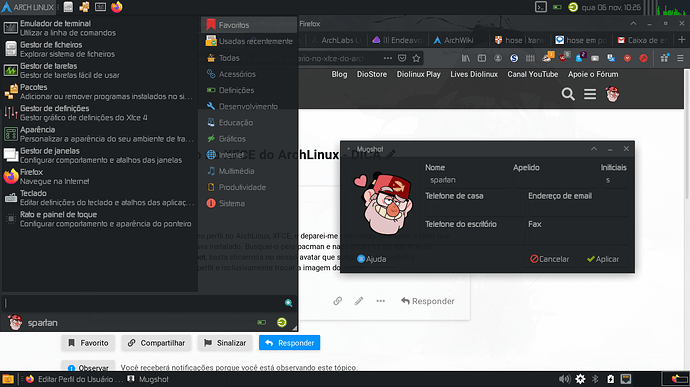Open the DioStore link
This screenshot has width=690, height=387.
[372, 74]
